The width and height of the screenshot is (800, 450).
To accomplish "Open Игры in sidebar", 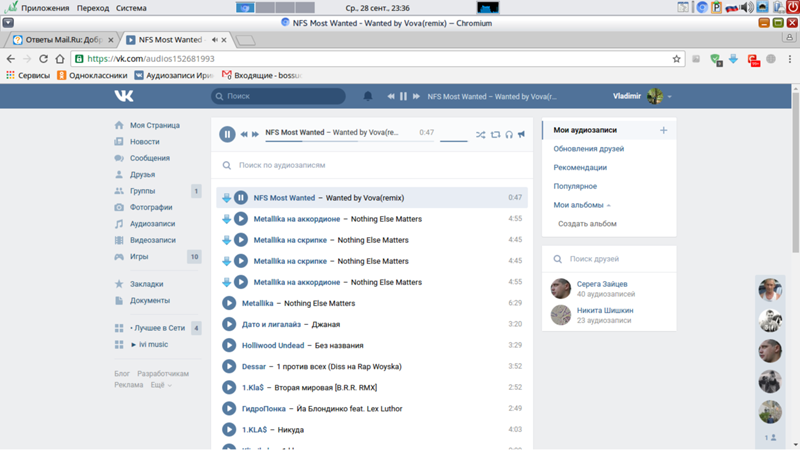I will [139, 257].
